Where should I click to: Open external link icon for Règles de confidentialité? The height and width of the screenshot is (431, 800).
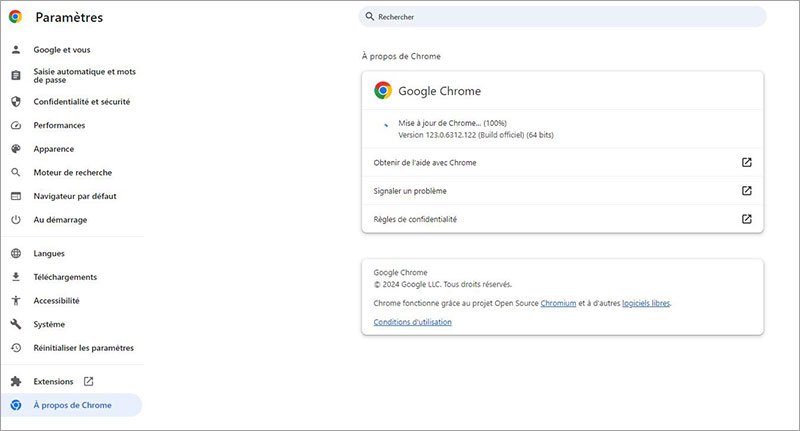click(746, 219)
